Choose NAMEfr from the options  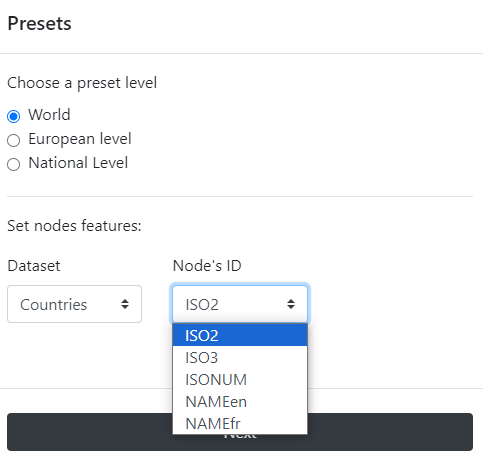pos(240,423)
